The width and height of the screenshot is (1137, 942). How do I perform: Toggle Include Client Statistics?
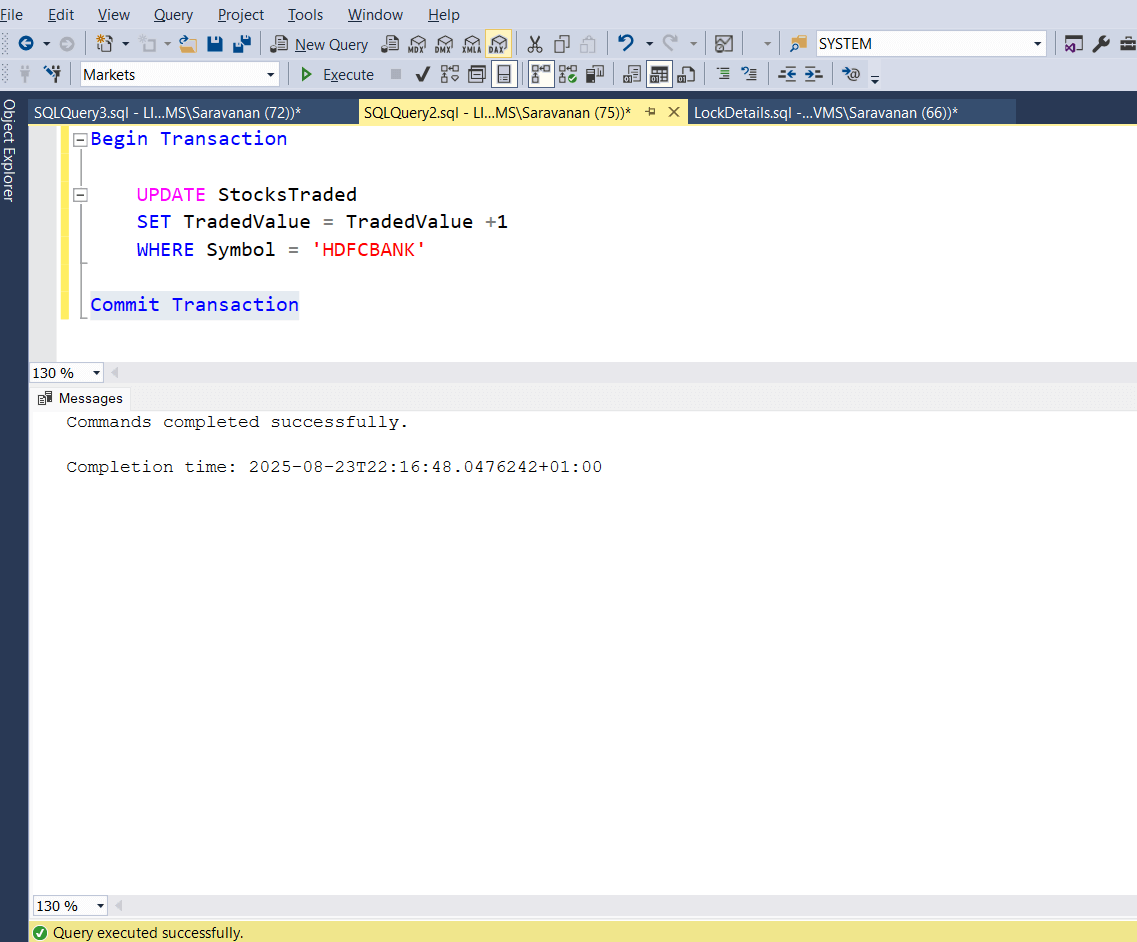[x=595, y=74]
